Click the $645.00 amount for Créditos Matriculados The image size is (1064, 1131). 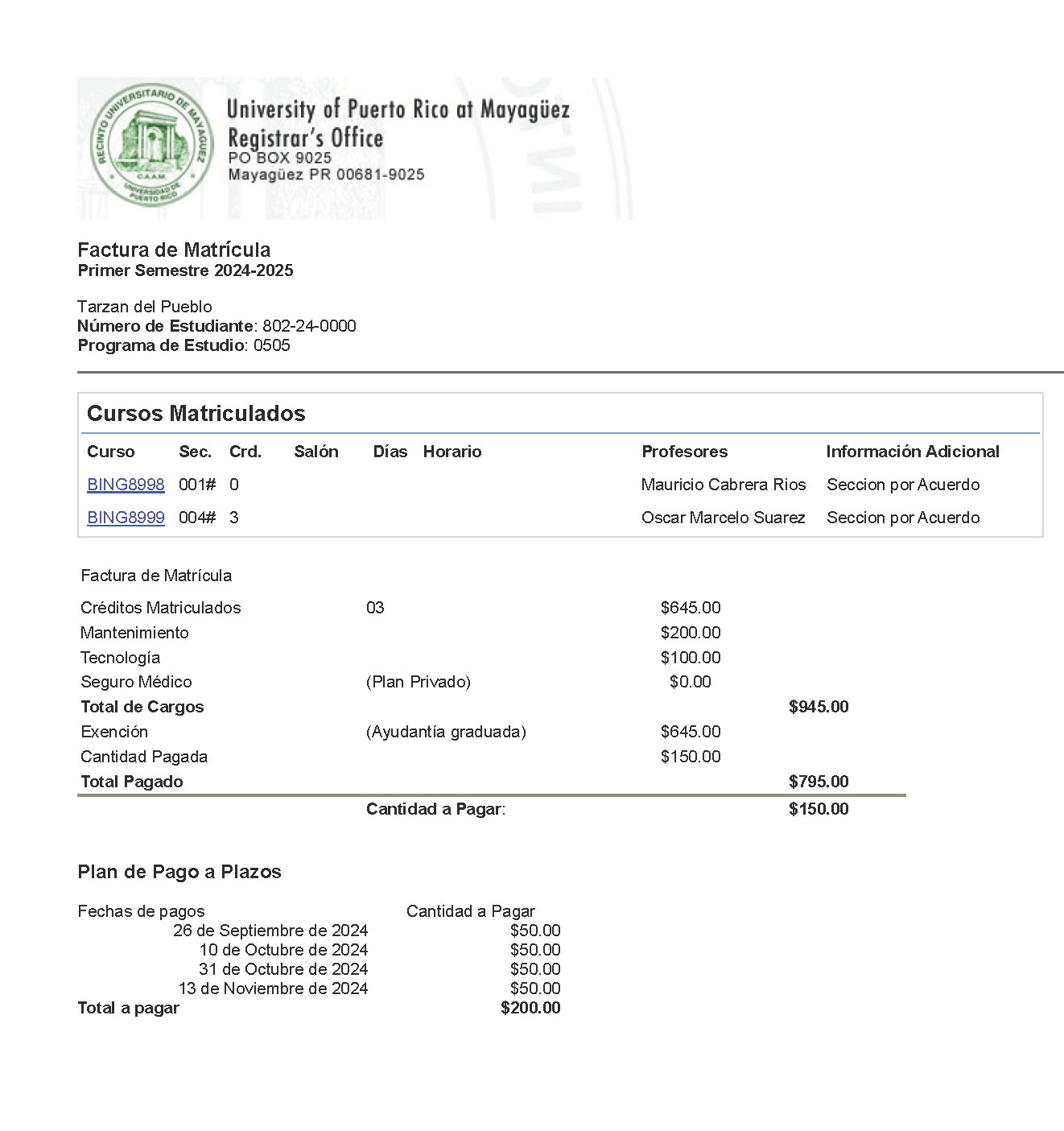pyautogui.click(x=691, y=608)
